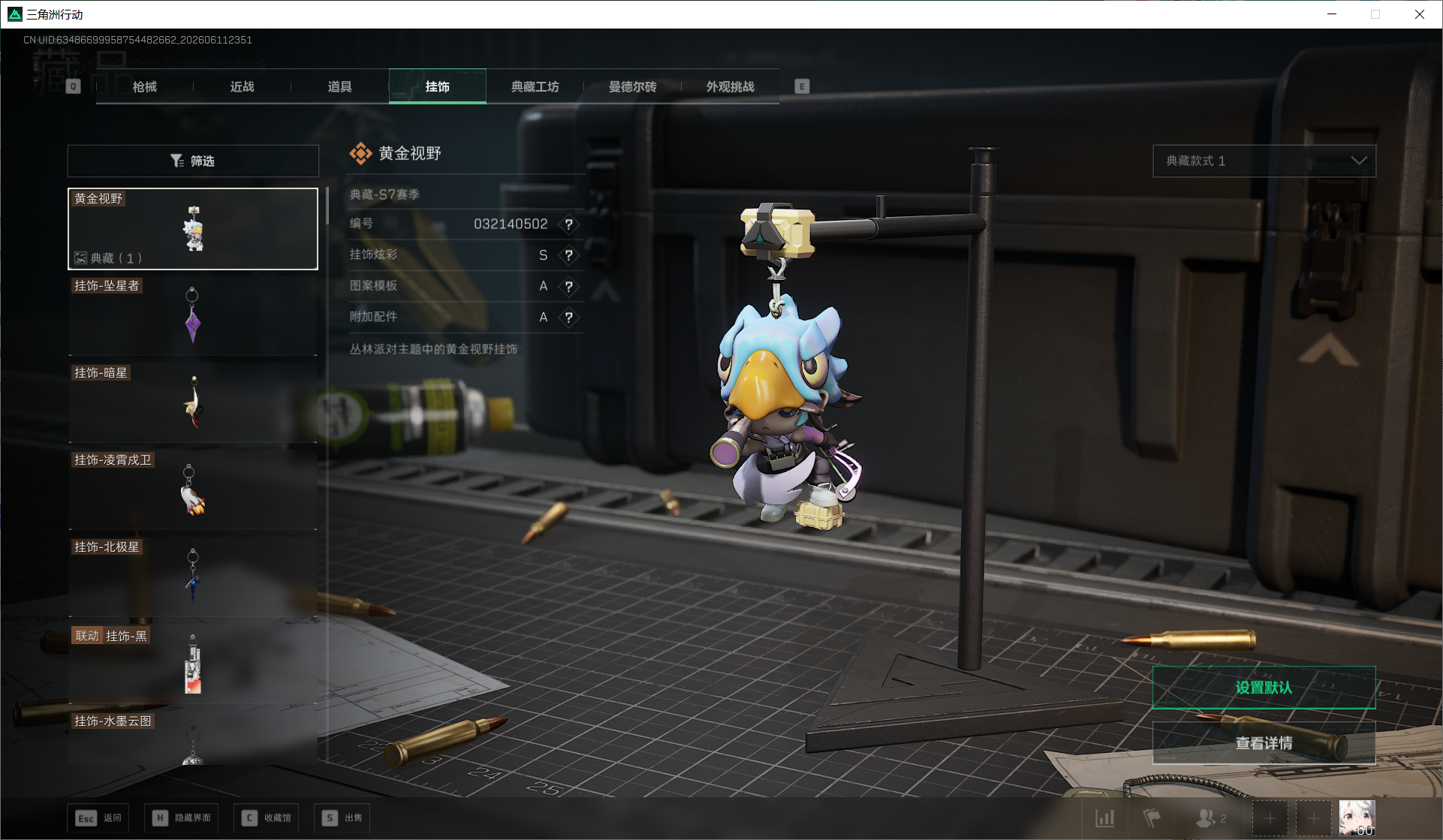1443x840 pixels.
Task: Open the 近战 tab
Action: [243, 86]
